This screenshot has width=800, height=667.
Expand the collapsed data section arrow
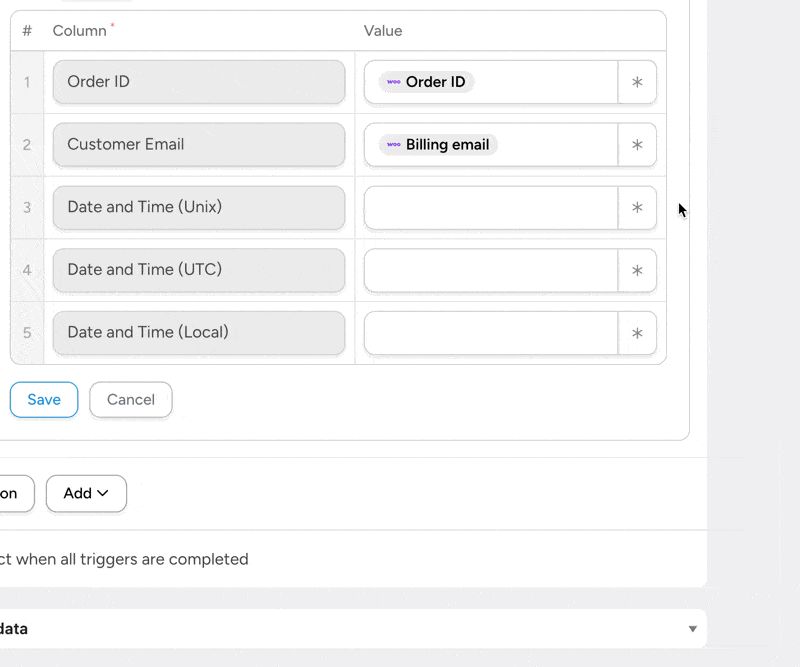click(692, 629)
